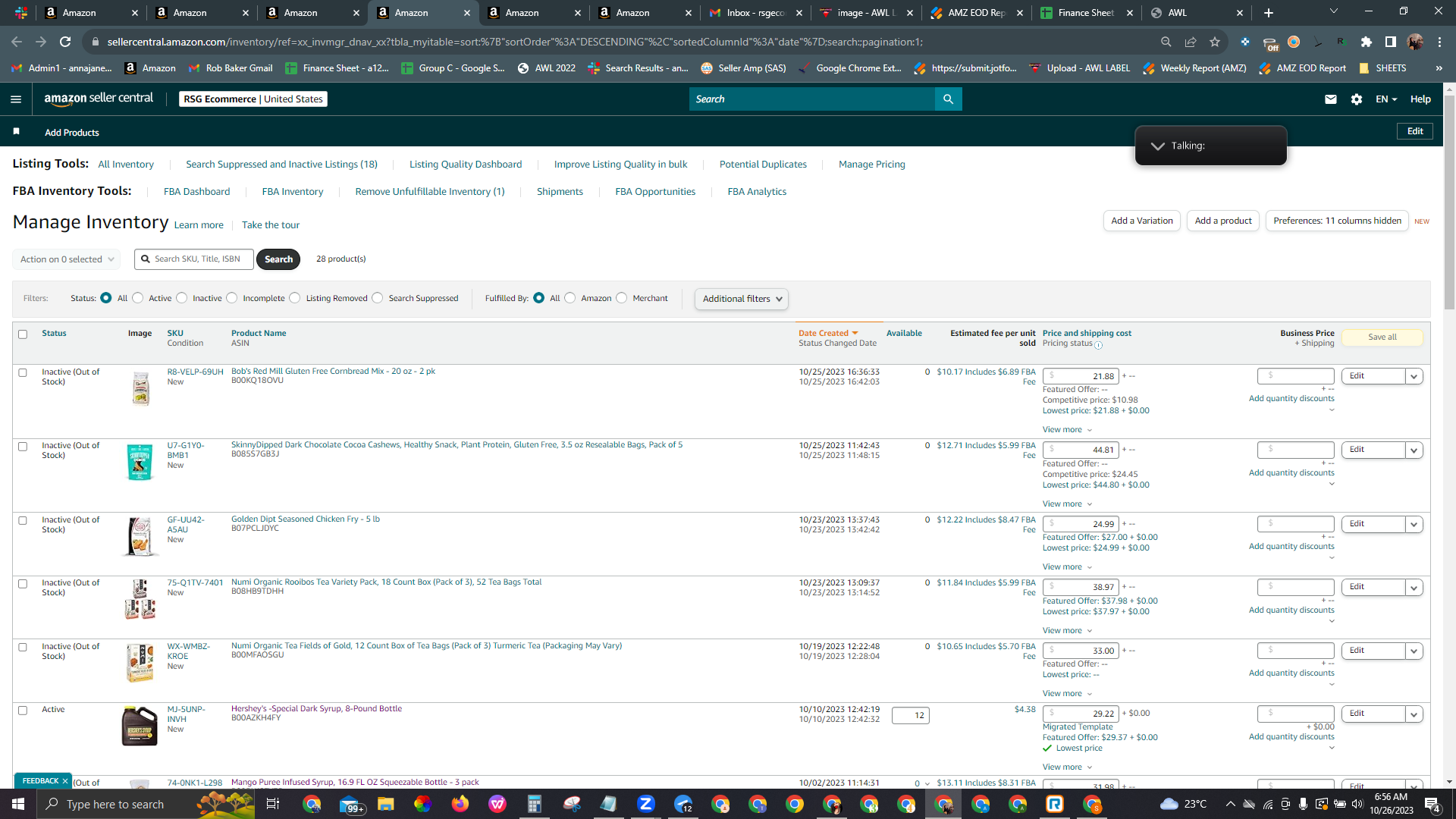
Task: Open the Action on 0 selected dropdown
Action: click(67, 259)
